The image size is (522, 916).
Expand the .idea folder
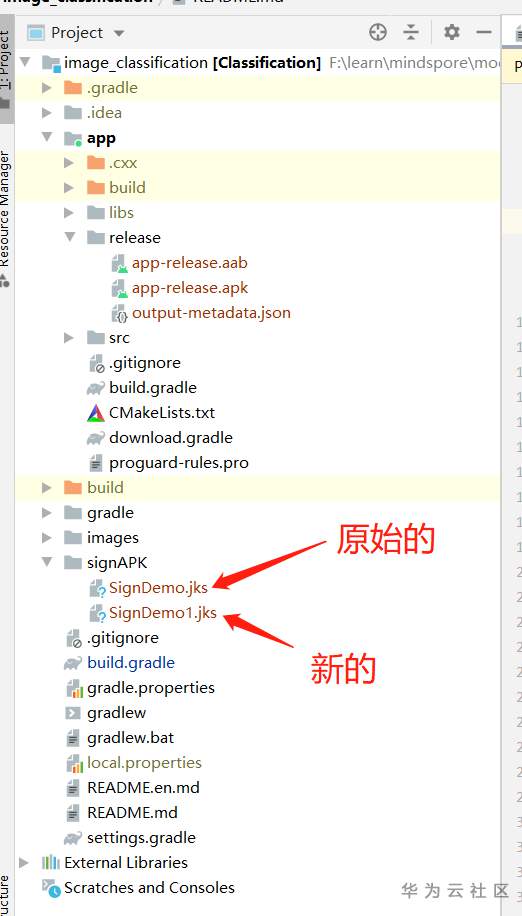[47, 113]
